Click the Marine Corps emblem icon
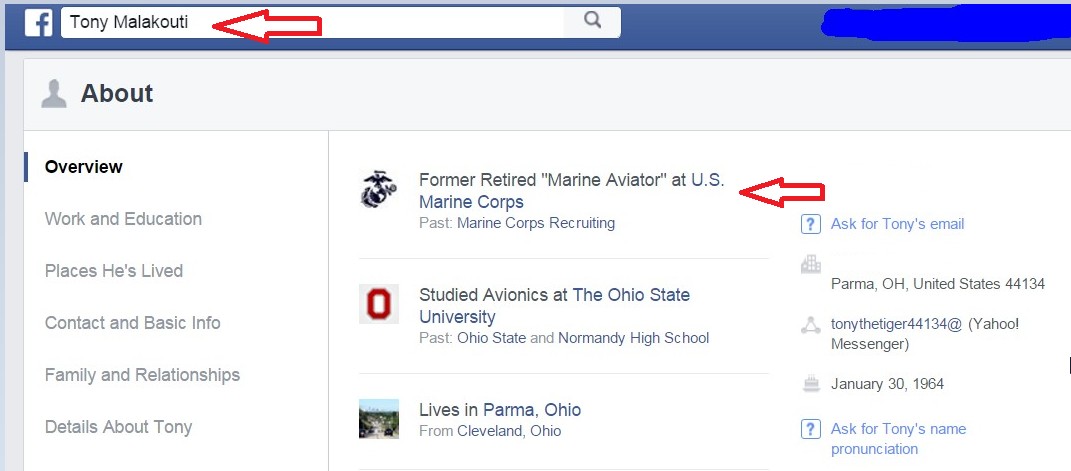This screenshot has height=471, width=1071. tap(379, 189)
